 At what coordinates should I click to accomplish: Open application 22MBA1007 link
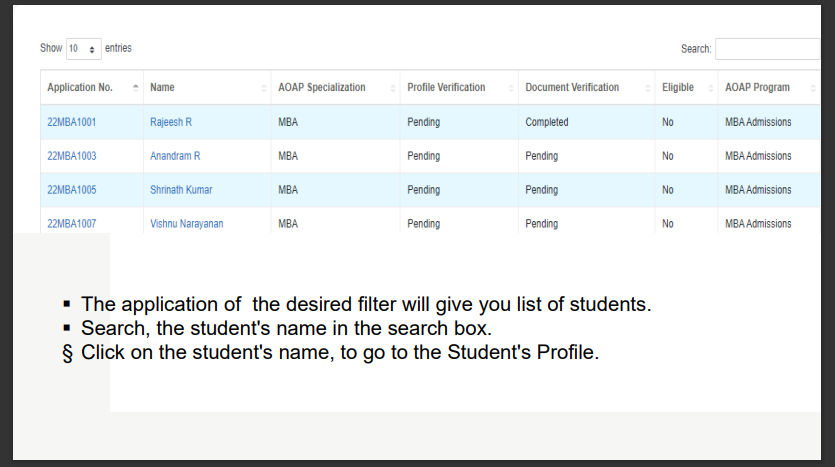click(x=72, y=224)
